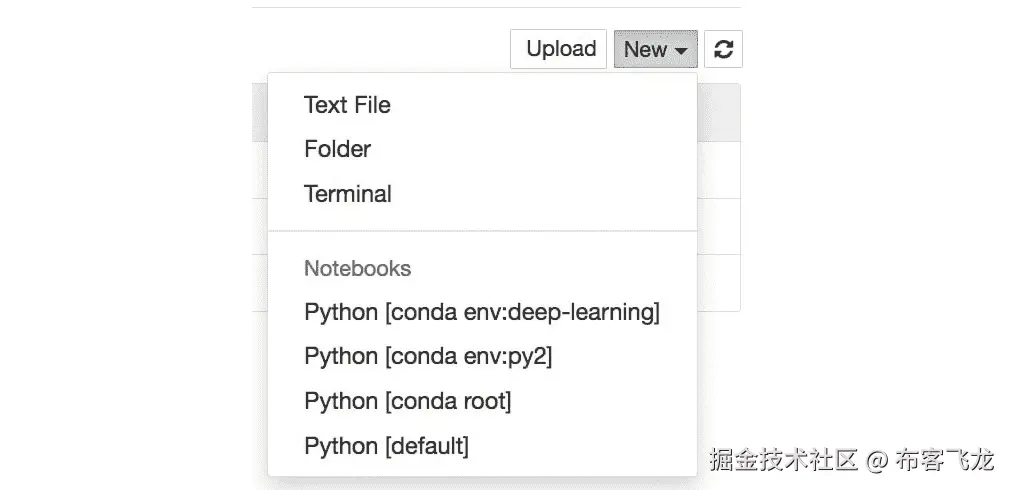Click the grey file list header bar
Image resolution: width=1011 pixels, height=490 pixels.
719,112
